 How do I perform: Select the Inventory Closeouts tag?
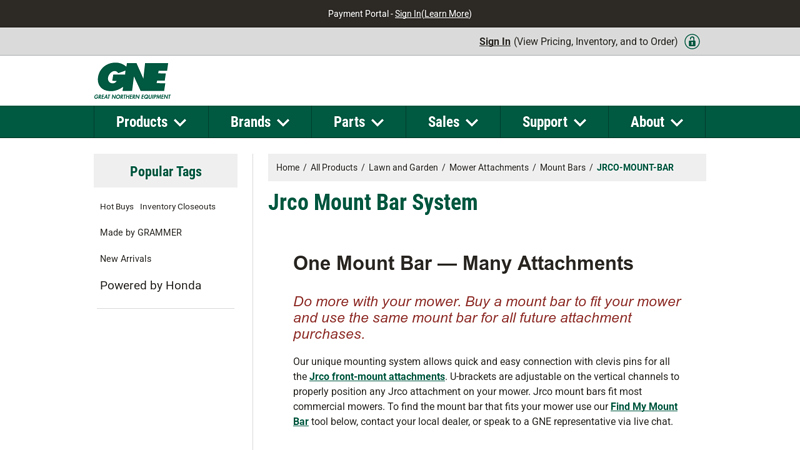coord(178,207)
